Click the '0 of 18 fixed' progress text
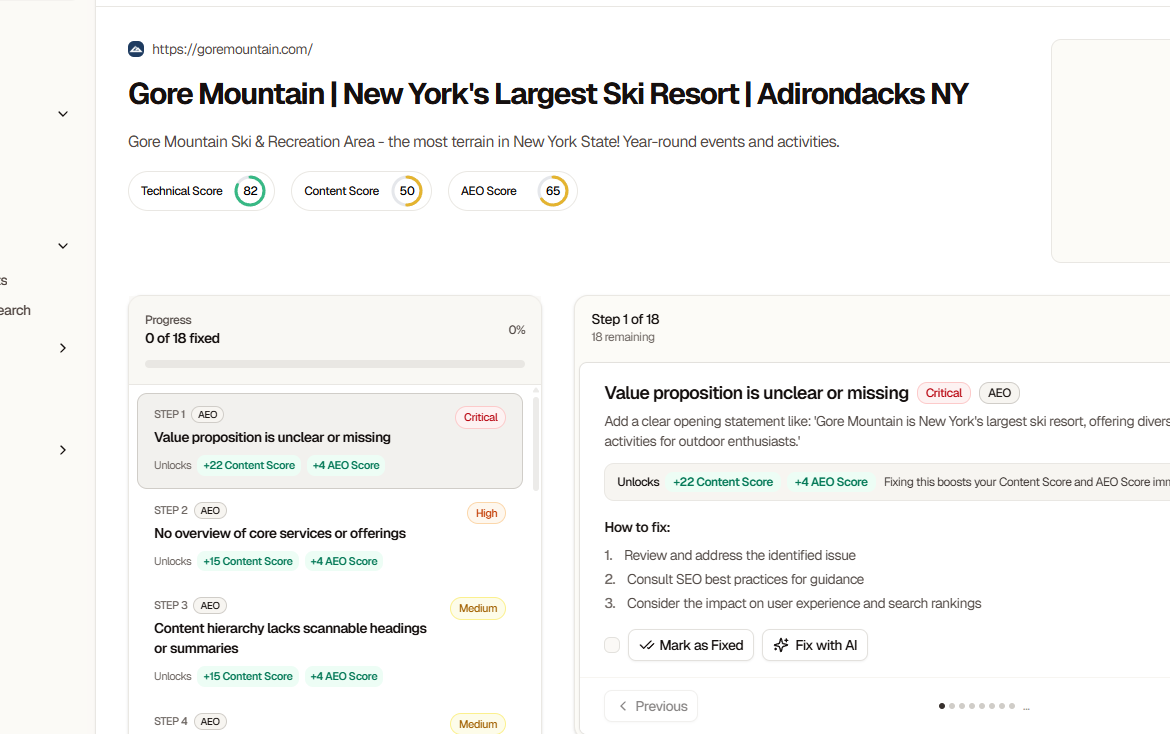The image size is (1170, 734). pyautogui.click(x=183, y=339)
